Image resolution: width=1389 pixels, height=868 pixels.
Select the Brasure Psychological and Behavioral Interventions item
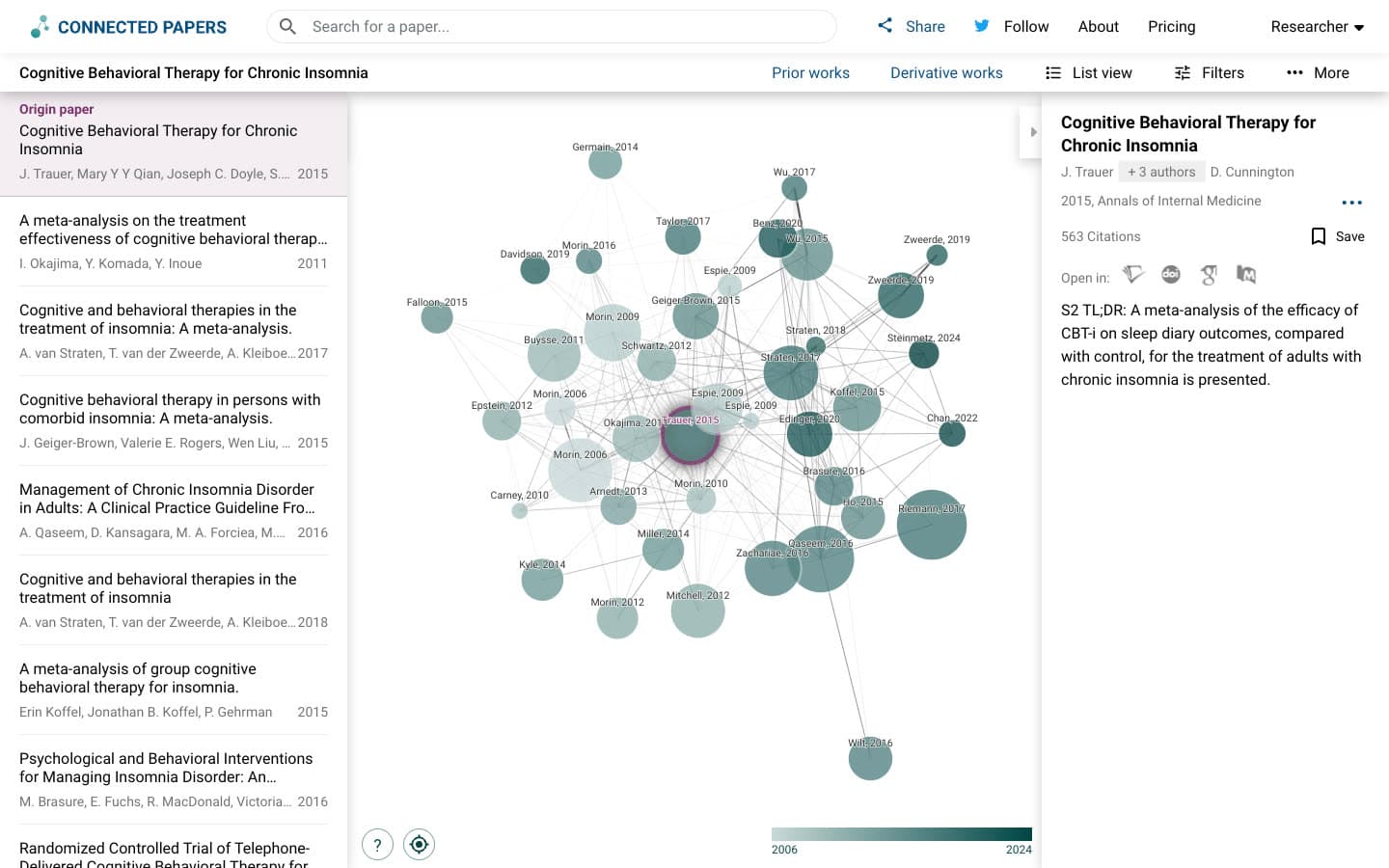pos(174,779)
